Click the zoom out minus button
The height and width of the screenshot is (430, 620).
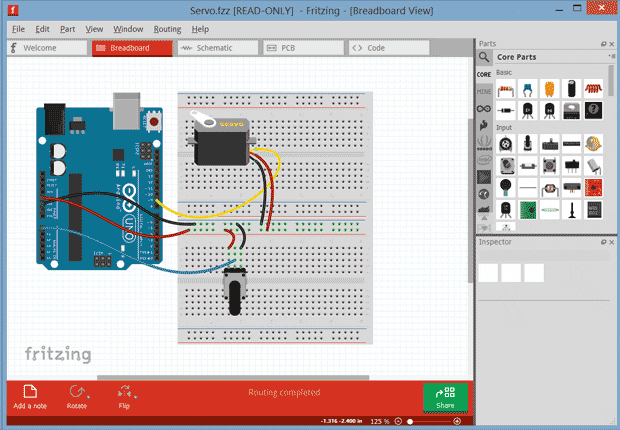point(400,421)
